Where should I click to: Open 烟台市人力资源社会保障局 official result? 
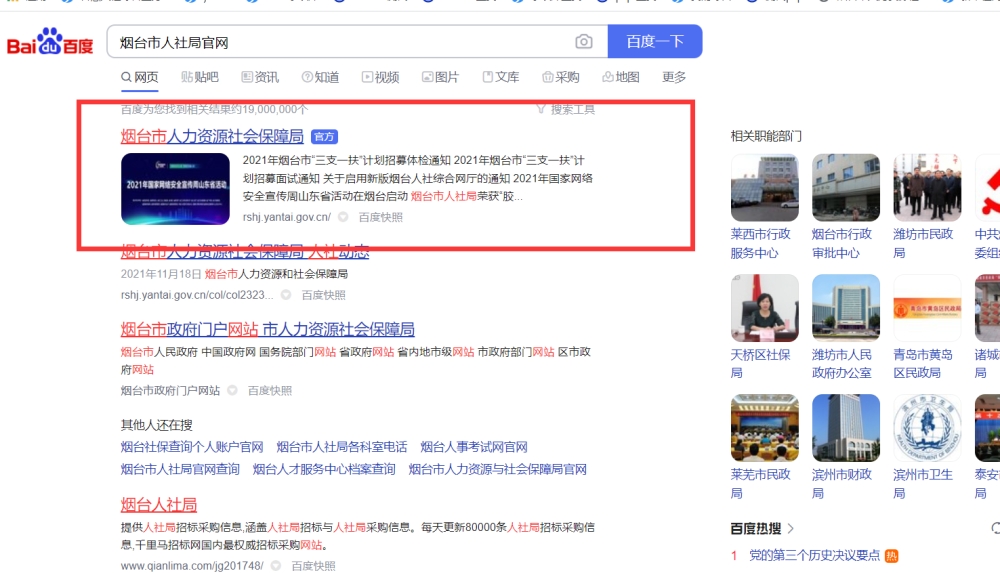pyautogui.click(x=212, y=136)
